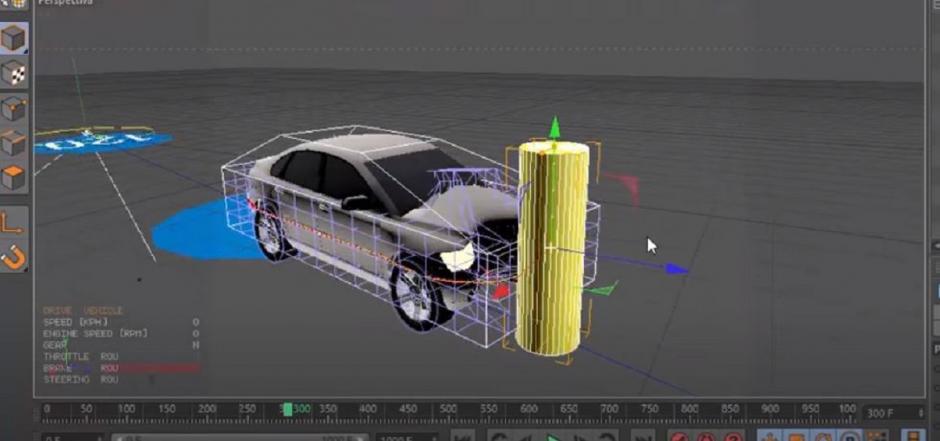Viewport: 940px width, 441px height.
Task: Enable Polygons mode with orange-top cube
Action: click(x=13, y=177)
